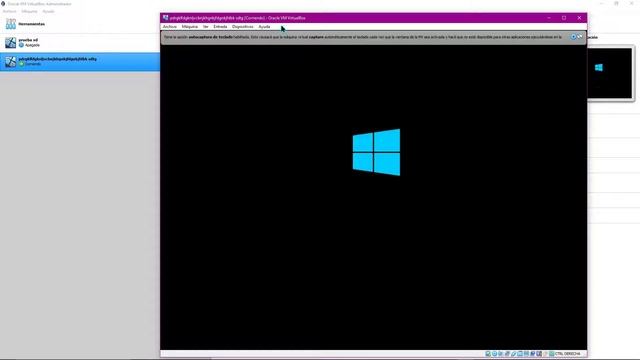640x360 pixels.
Task: Click the display status icon
Action: (x=526, y=353)
